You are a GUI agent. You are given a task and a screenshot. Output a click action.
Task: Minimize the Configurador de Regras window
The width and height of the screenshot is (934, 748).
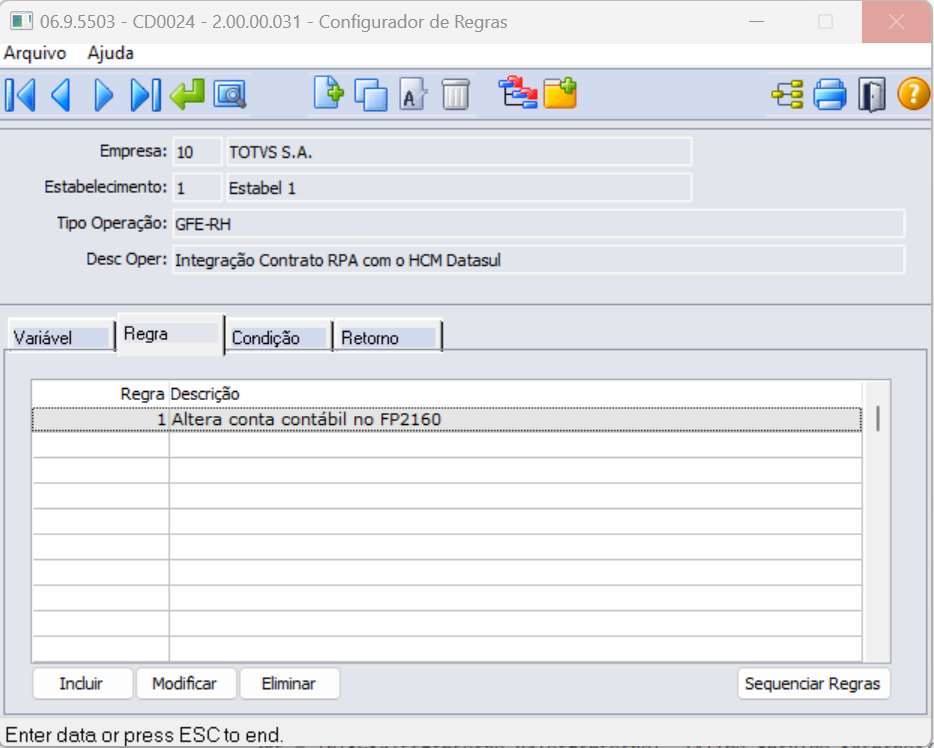coord(756,21)
